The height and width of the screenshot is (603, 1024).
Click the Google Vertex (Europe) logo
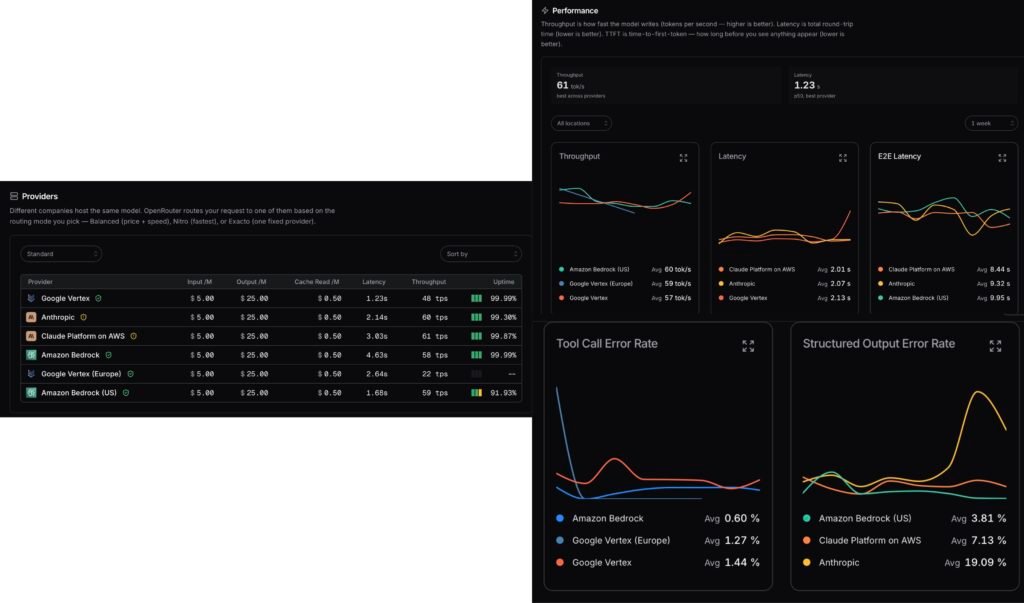pos(31,374)
